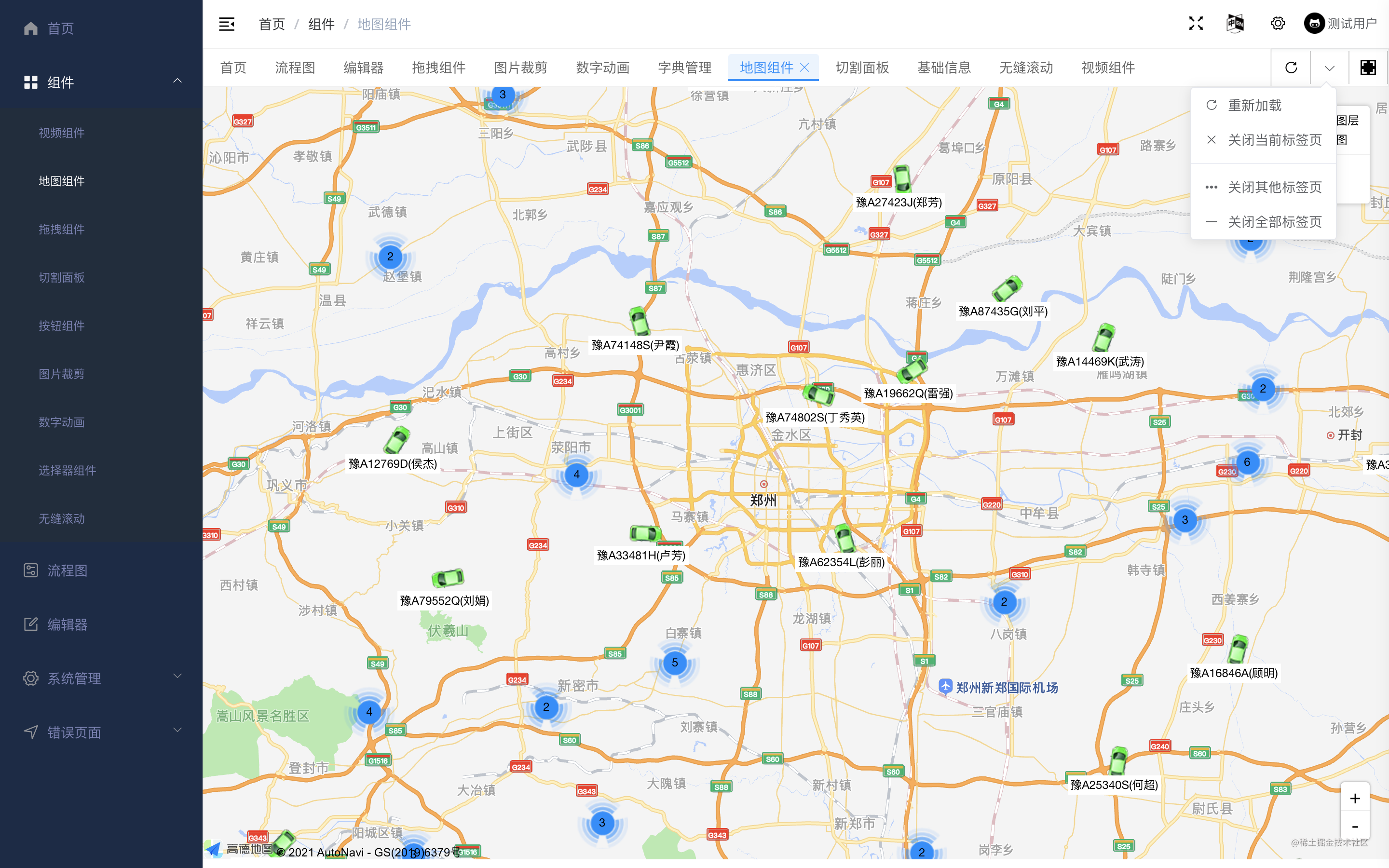Click the map zoom out minus button
1389x868 pixels.
(1355, 827)
